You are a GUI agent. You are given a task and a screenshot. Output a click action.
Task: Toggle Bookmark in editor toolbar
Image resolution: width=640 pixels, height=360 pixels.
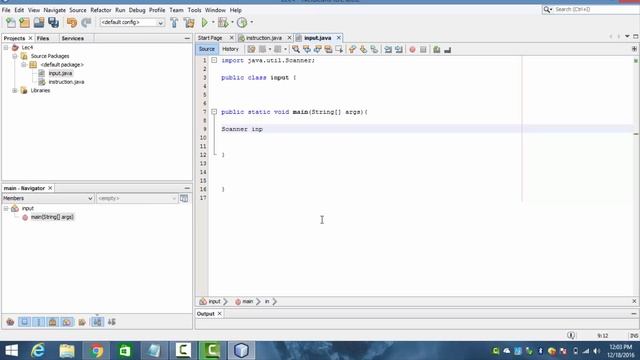tap(374, 49)
